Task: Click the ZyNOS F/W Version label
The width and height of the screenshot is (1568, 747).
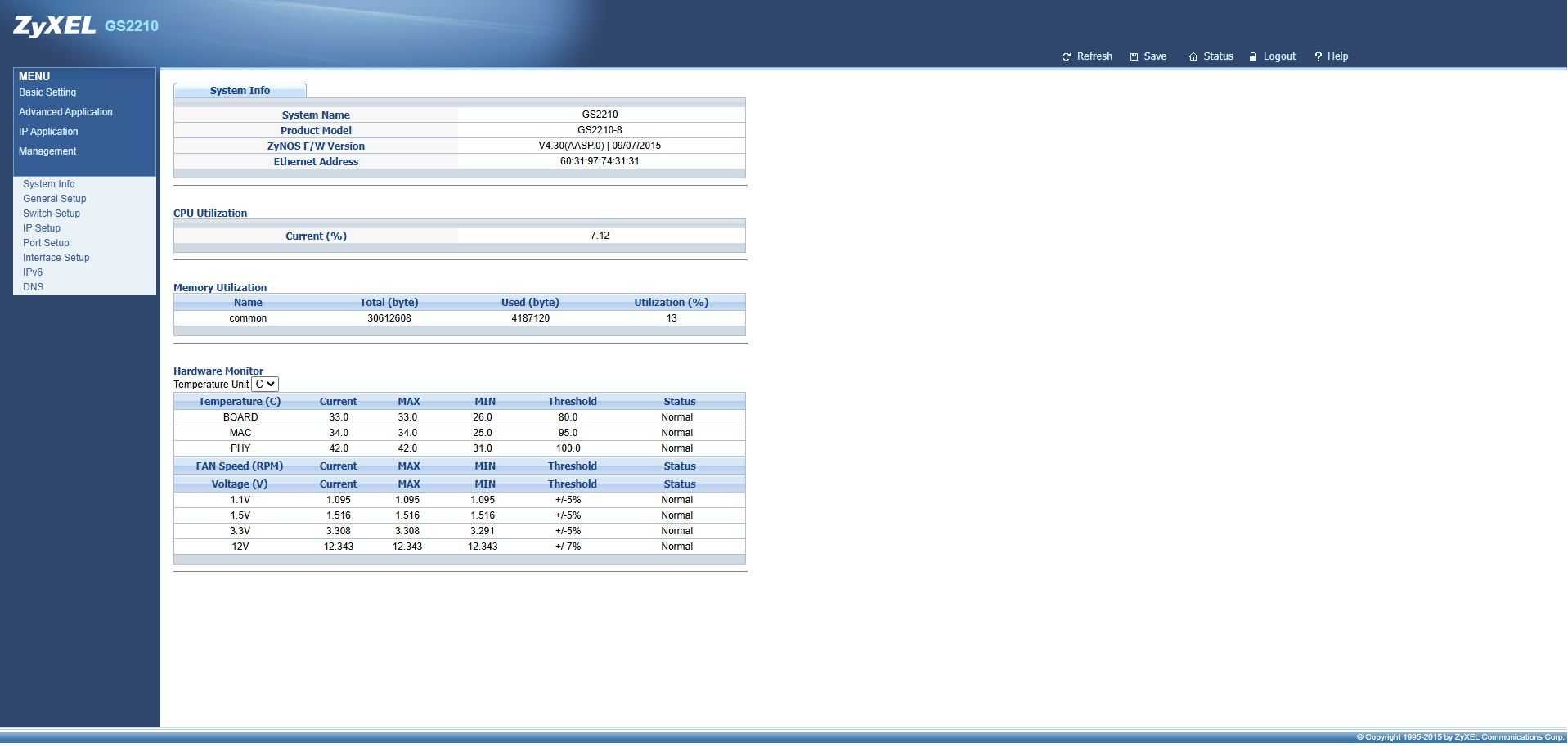Action: (x=316, y=146)
